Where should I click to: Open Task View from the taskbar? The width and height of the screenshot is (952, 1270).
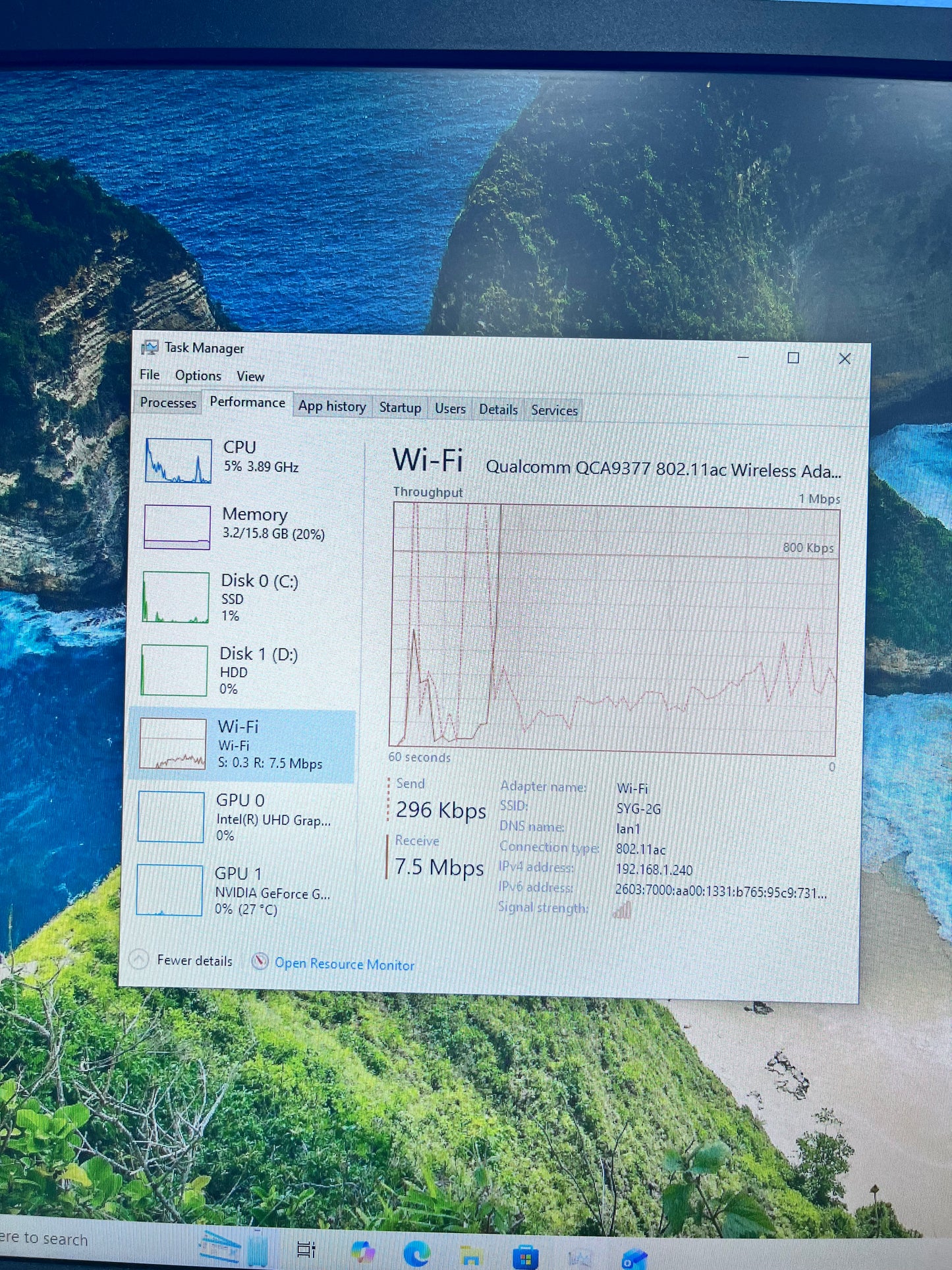[306, 1249]
